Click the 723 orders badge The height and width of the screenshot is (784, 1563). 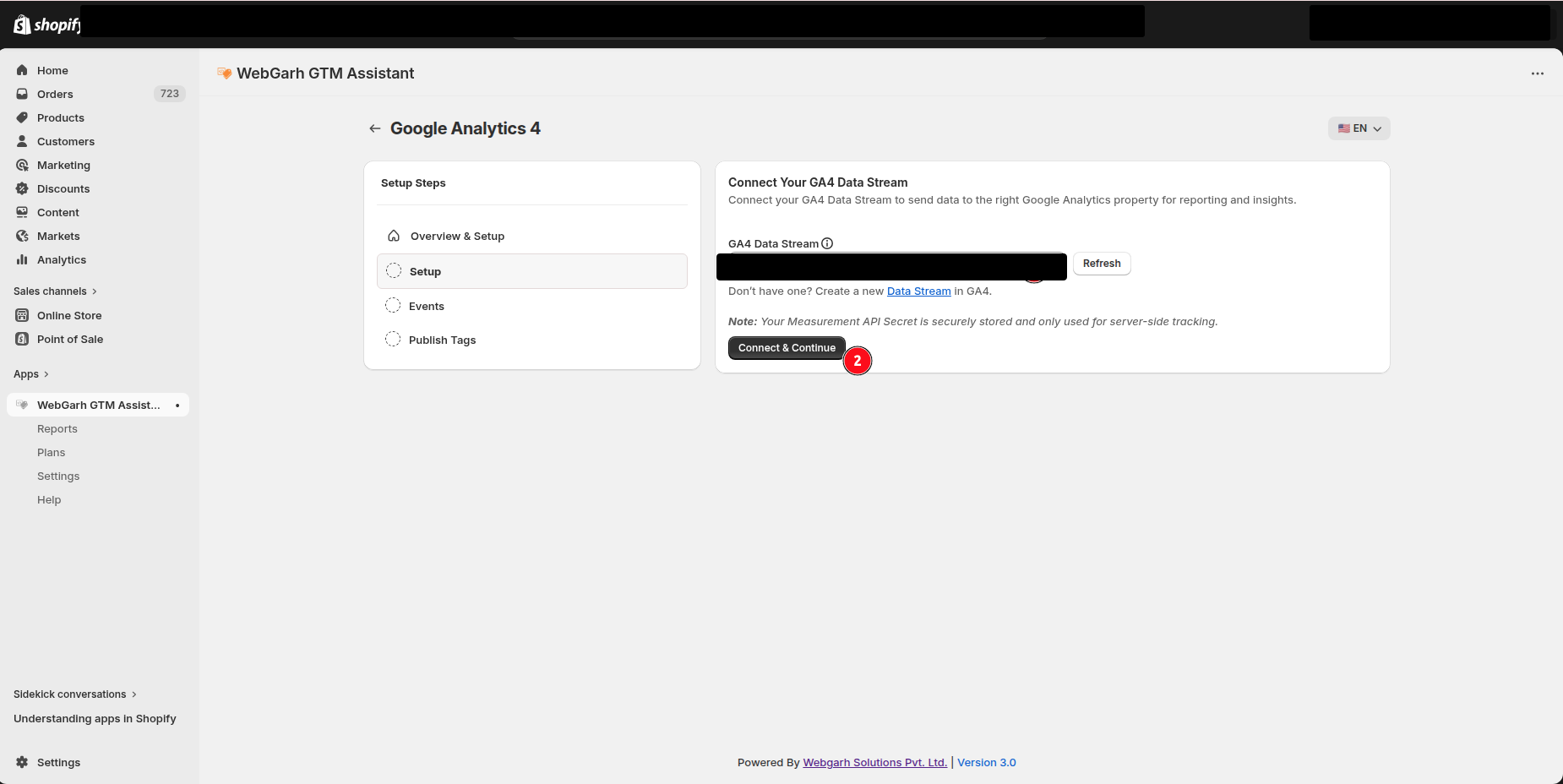[x=170, y=94]
